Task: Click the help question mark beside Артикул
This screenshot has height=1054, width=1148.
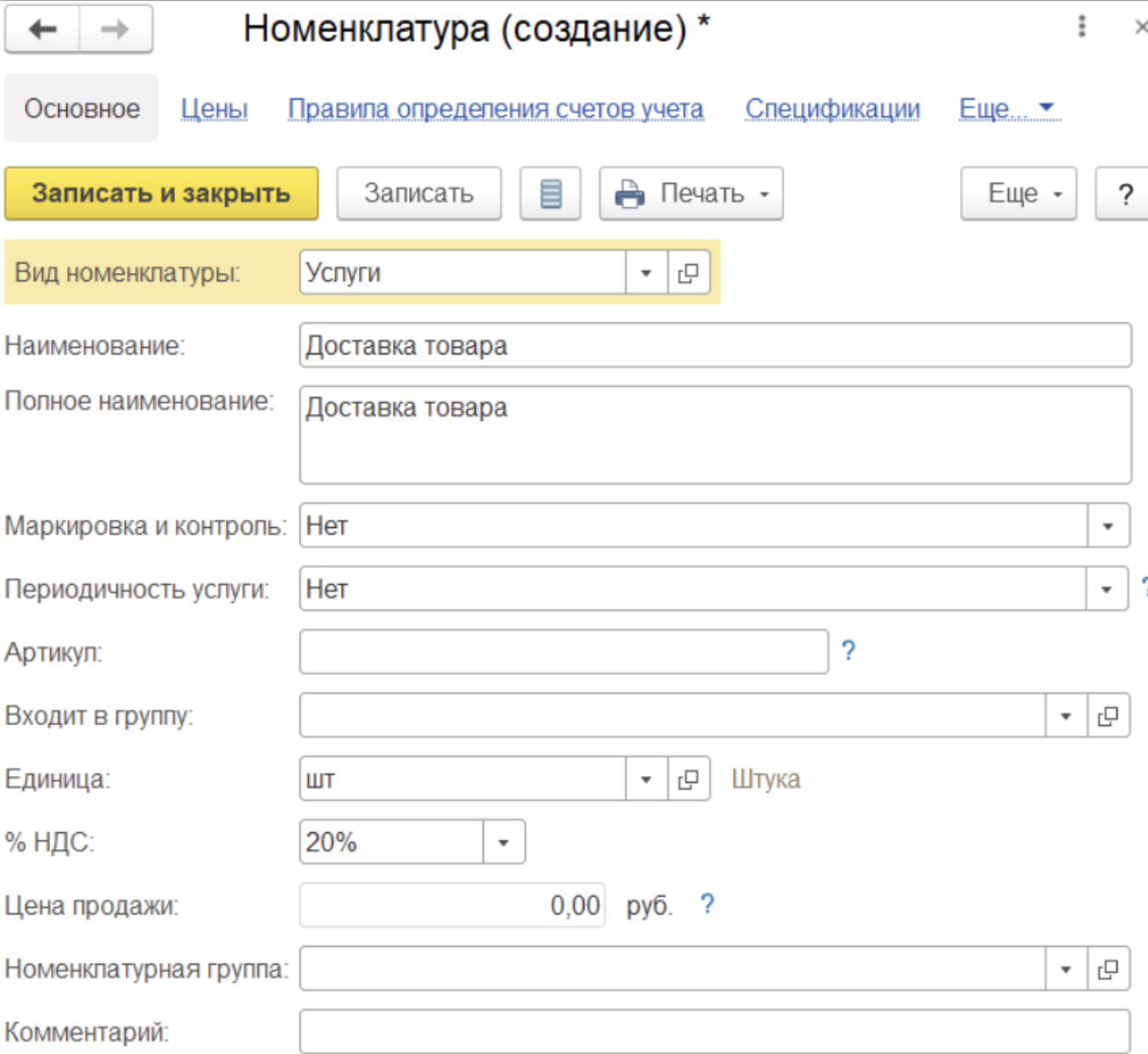Action: [x=848, y=651]
